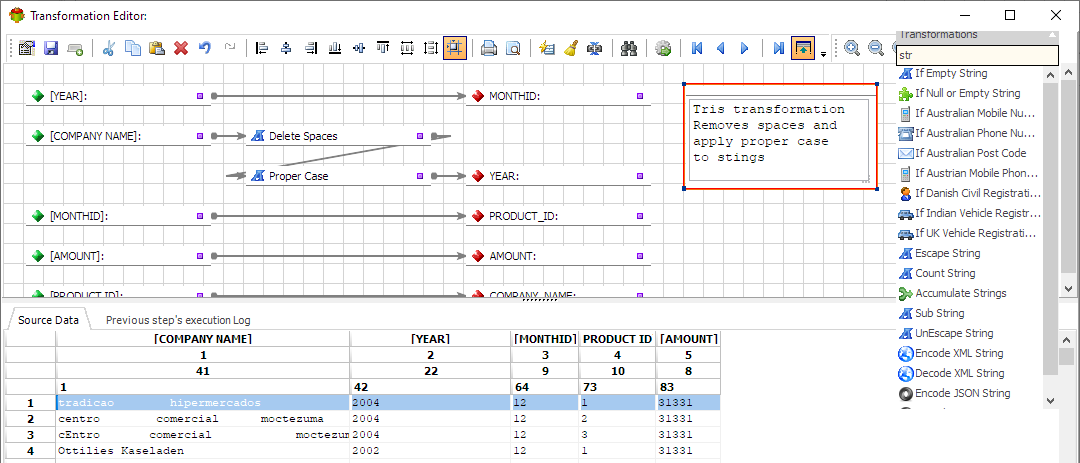The height and width of the screenshot is (463, 1080).
Task: Jump to the first record
Action: [x=697, y=48]
